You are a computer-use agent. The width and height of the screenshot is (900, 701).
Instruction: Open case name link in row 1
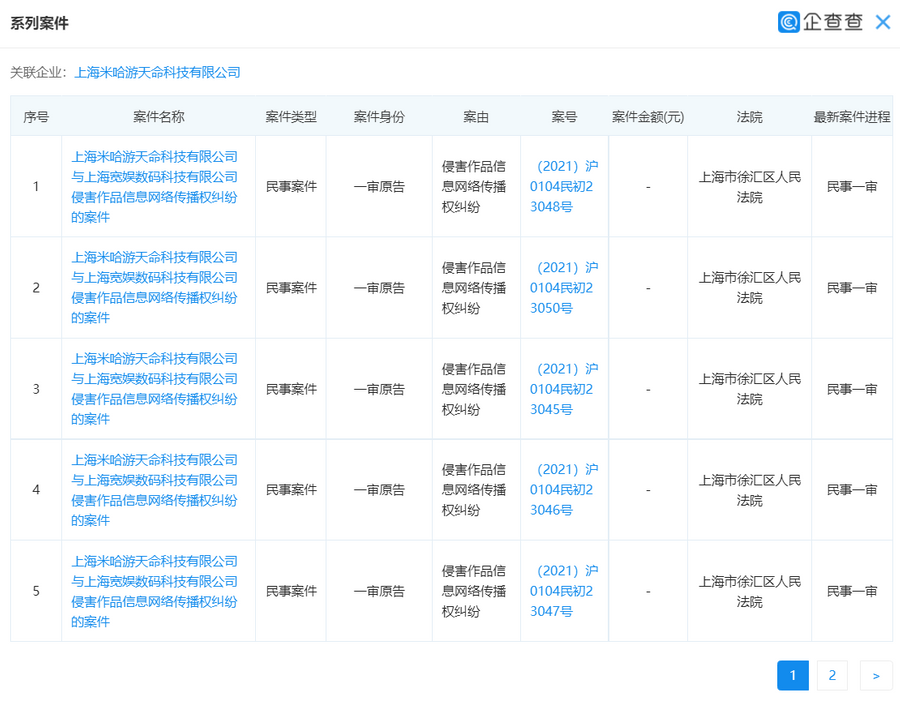tap(155, 186)
